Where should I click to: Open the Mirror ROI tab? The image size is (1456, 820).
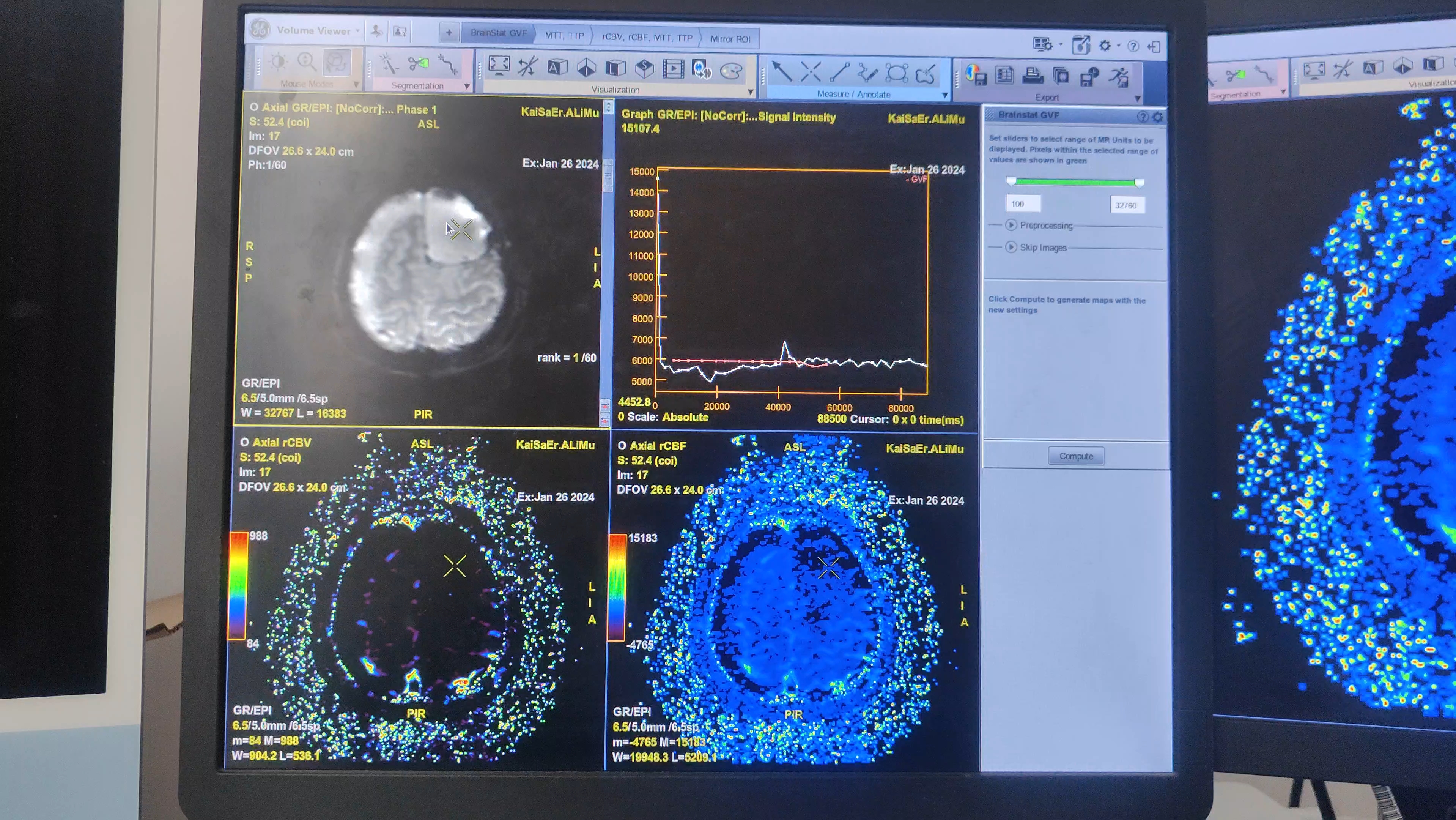tap(730, 39)
